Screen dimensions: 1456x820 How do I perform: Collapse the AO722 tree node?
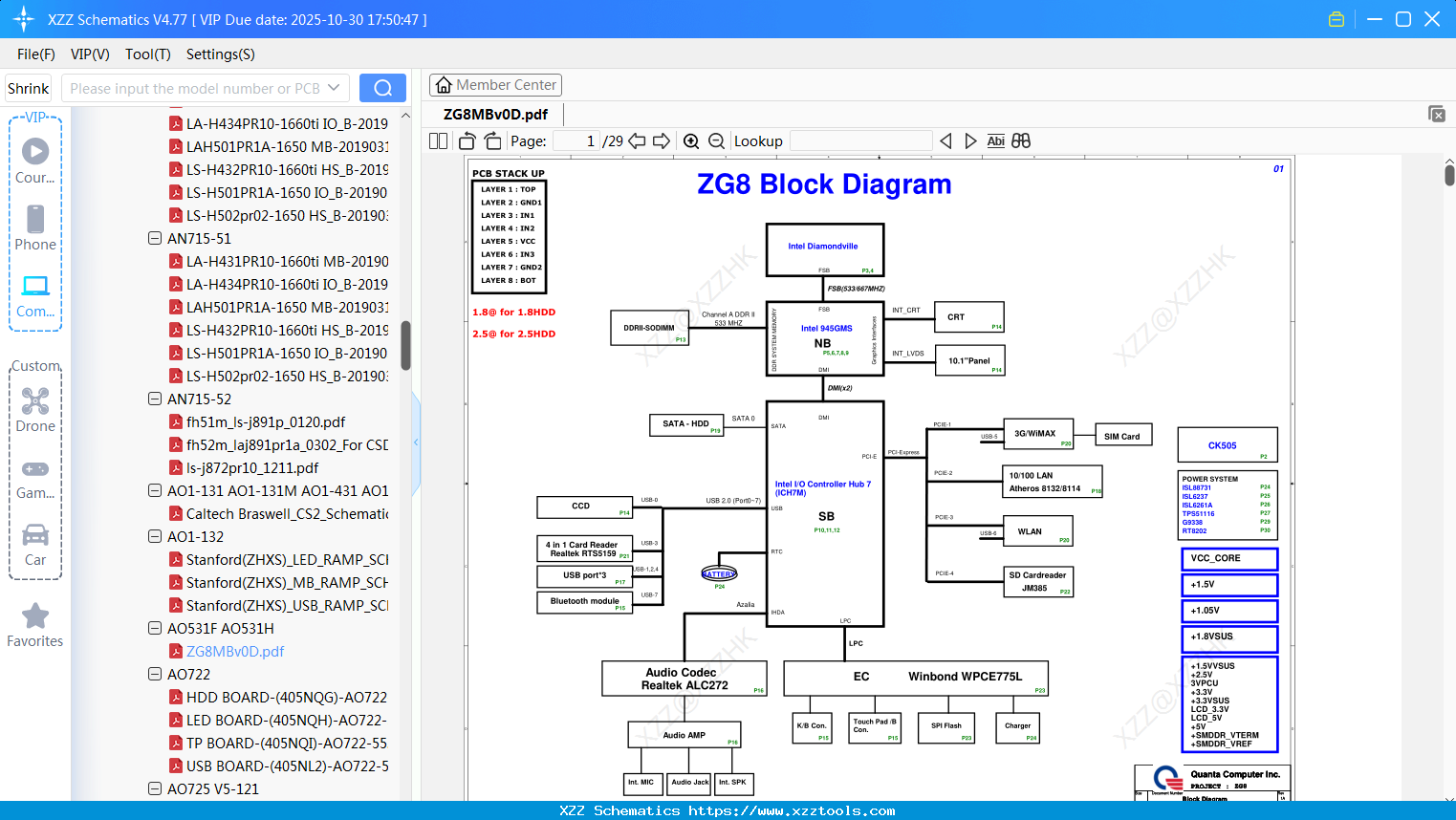(155, 674)
